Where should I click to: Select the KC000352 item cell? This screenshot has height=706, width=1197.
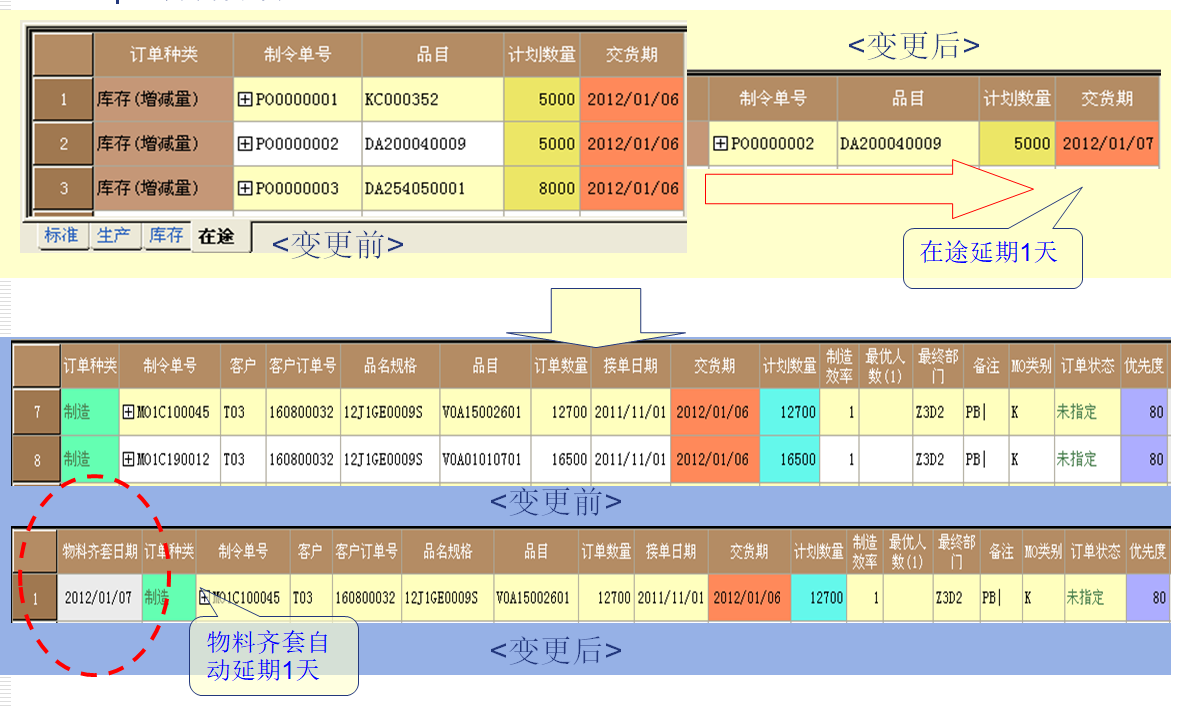pyautogui.click(x=432, y=100)
